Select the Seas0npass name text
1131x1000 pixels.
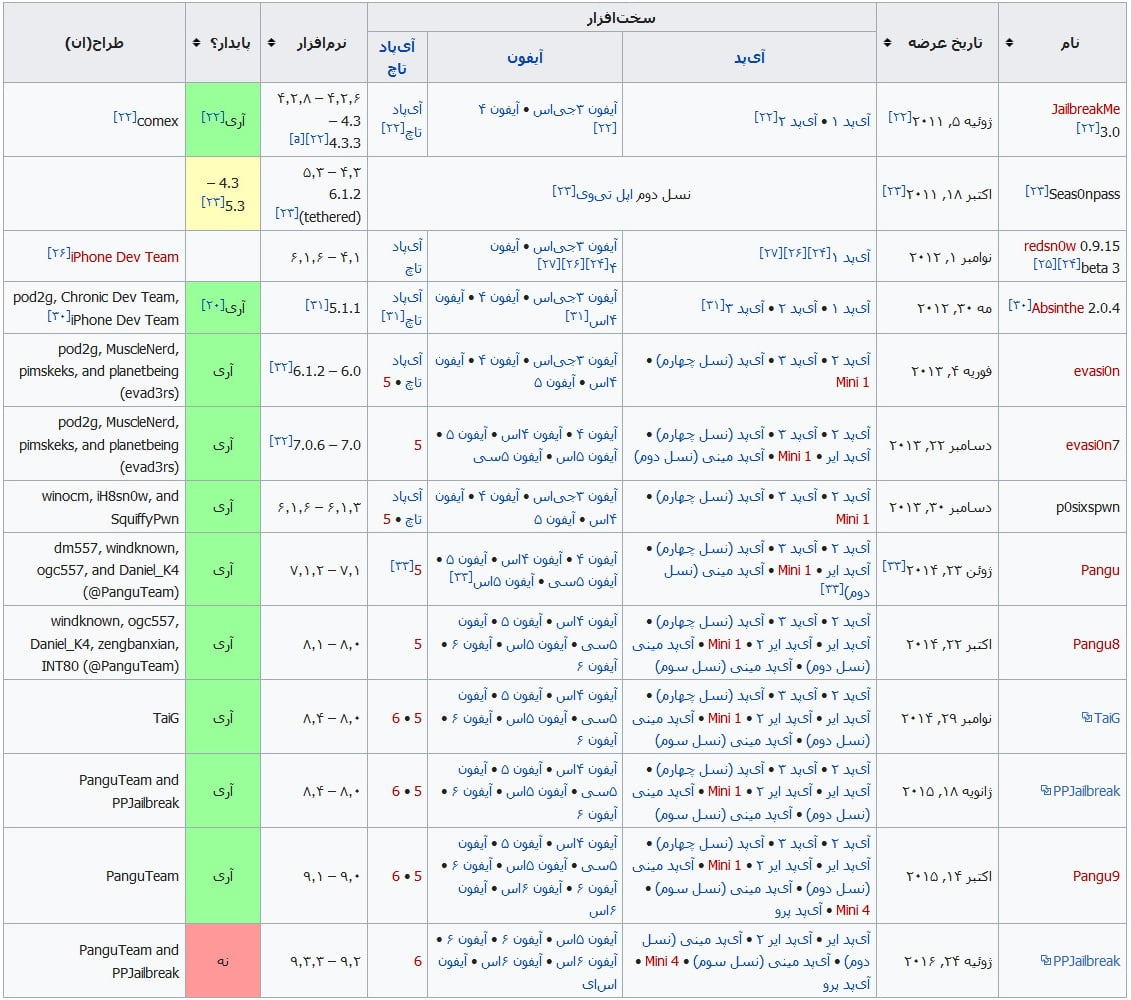coord(1084,193)
